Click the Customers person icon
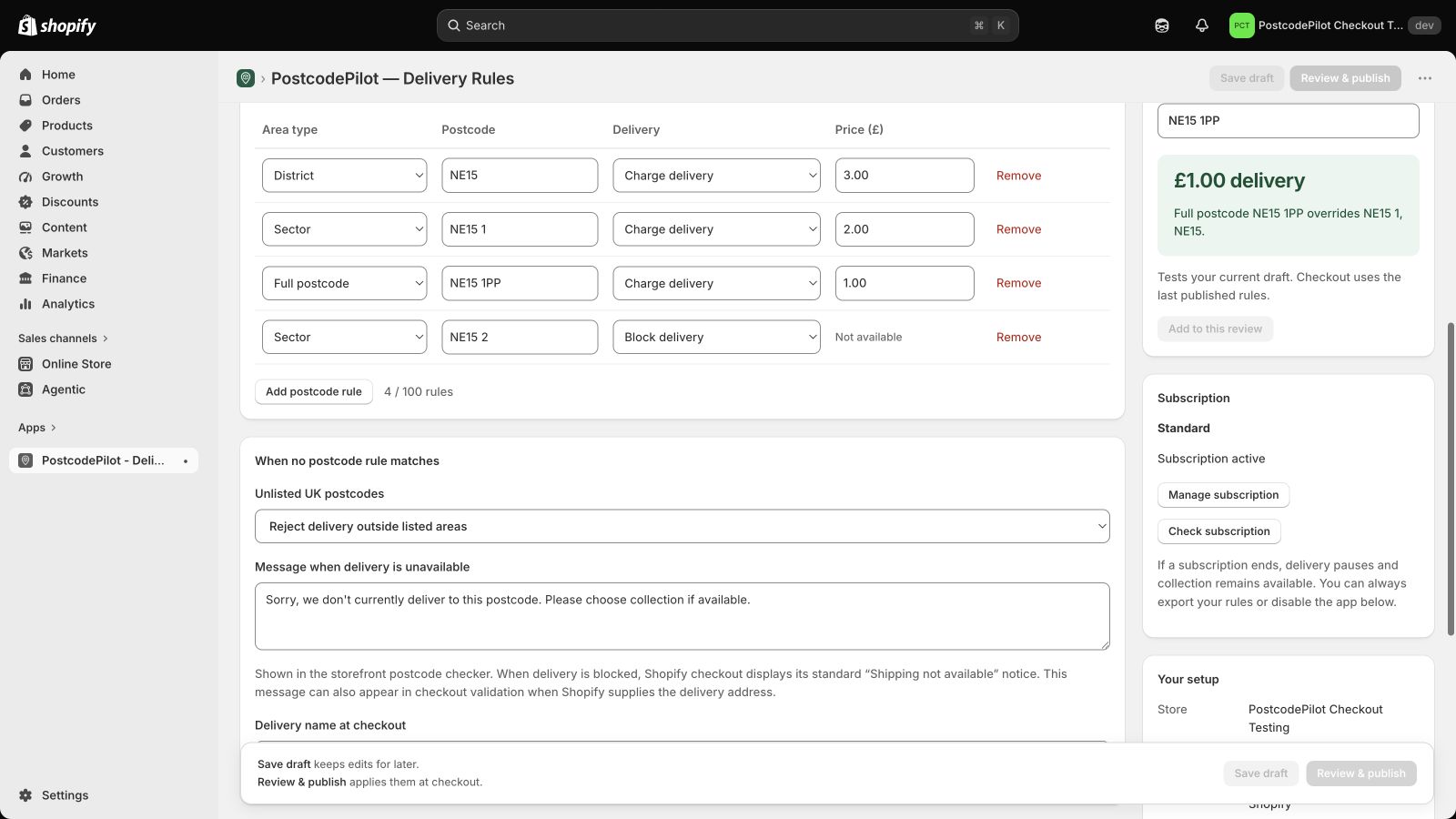 point(25,151)
